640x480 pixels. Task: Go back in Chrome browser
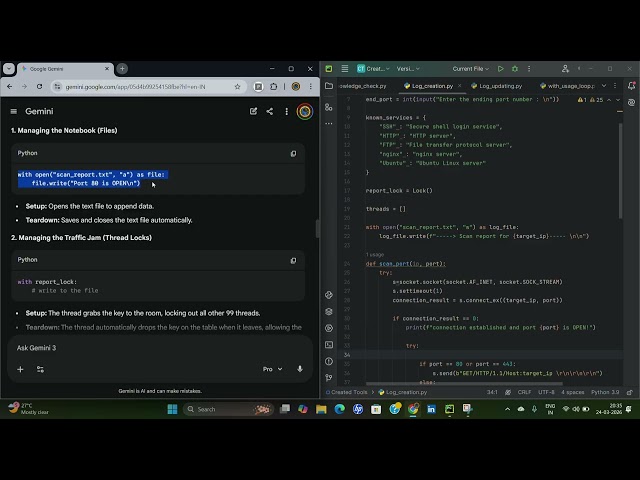click(x=10, y=87)
